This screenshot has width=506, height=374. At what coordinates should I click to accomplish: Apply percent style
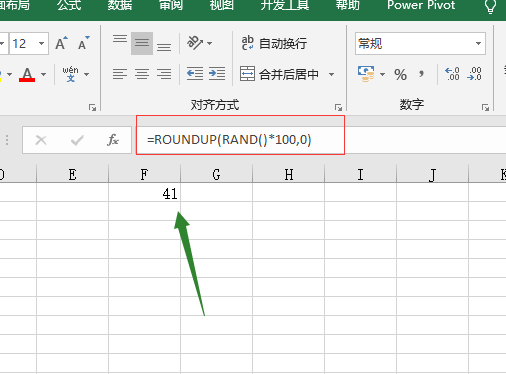click(x=400, y=74)
